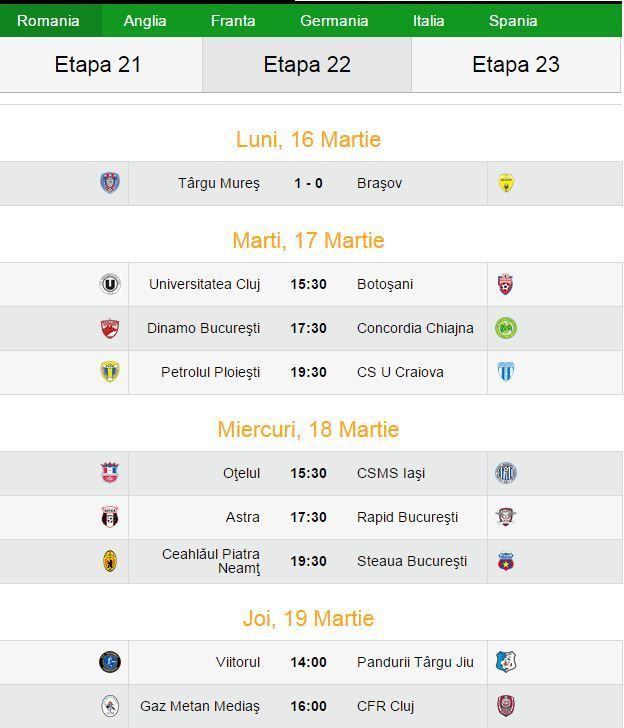Click the Concordia Chiajna green logo

[x=506, y=328]
